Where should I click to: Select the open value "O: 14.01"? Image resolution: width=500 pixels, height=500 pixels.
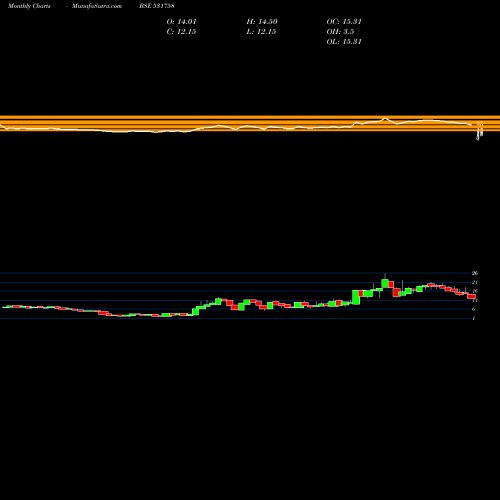point(182,21)
